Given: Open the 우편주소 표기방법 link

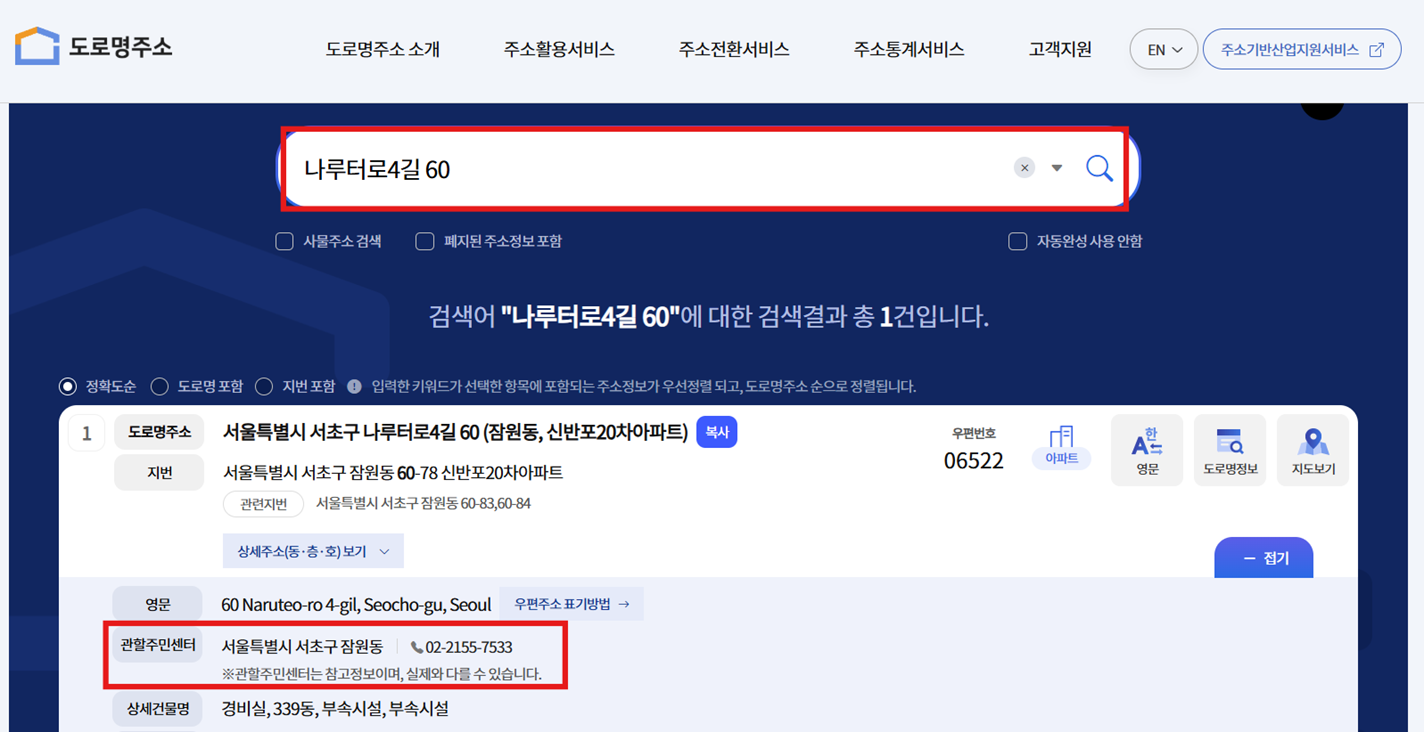Looking at the screenshot, I should point(572,604).
